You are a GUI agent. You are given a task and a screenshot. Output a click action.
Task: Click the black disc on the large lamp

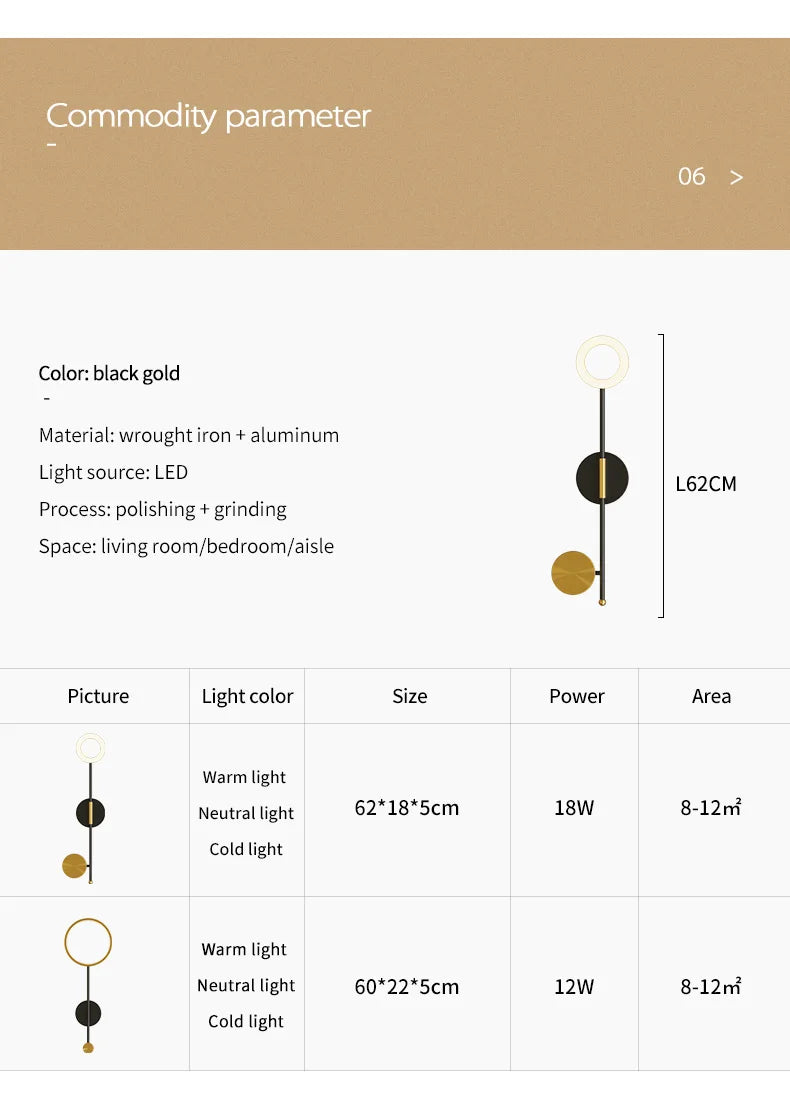tap(602, 479)
